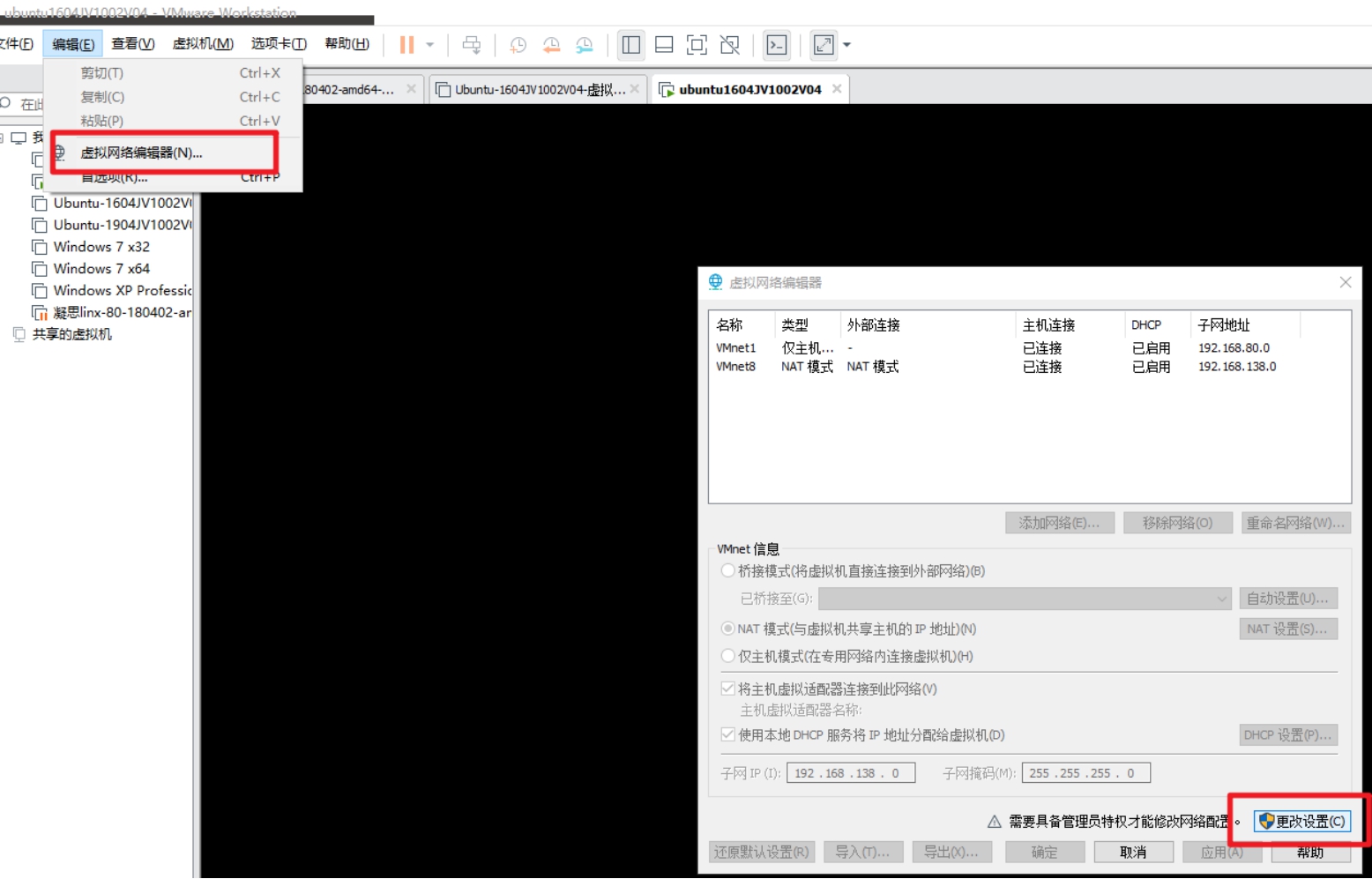Open the power options dropdown arrow

(430, 45)
